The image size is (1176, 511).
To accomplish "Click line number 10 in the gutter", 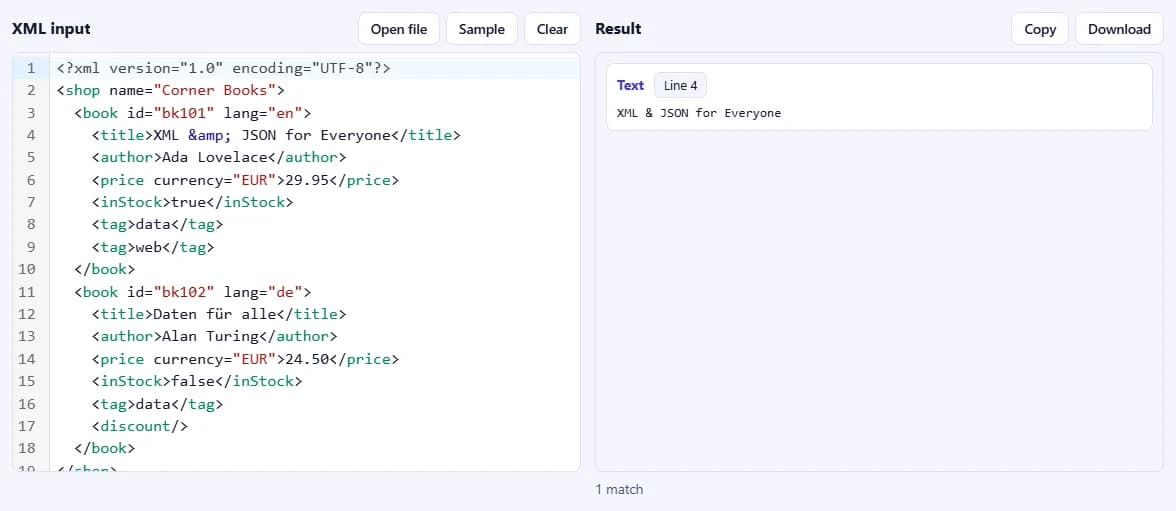I will pos(27,269).
